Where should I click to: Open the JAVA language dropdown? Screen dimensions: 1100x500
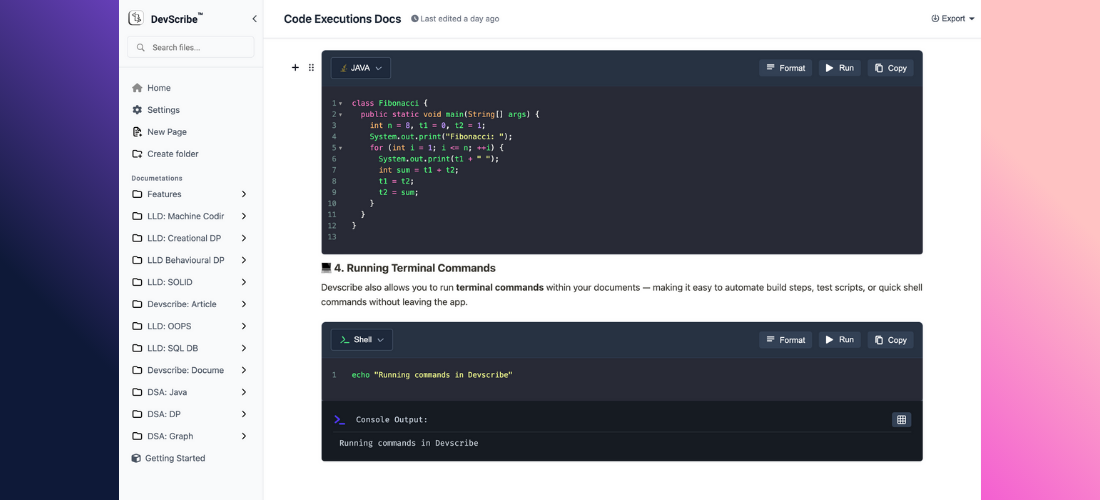pyautogui.click(x=361, y=68)
